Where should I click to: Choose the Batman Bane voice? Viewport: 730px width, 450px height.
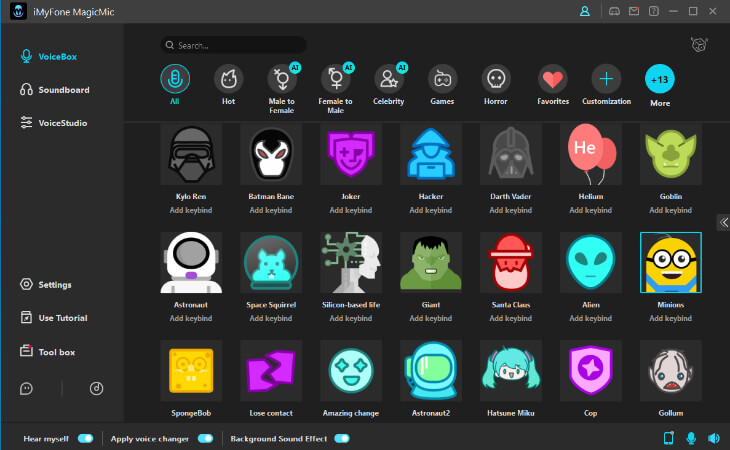click(271, 154)
